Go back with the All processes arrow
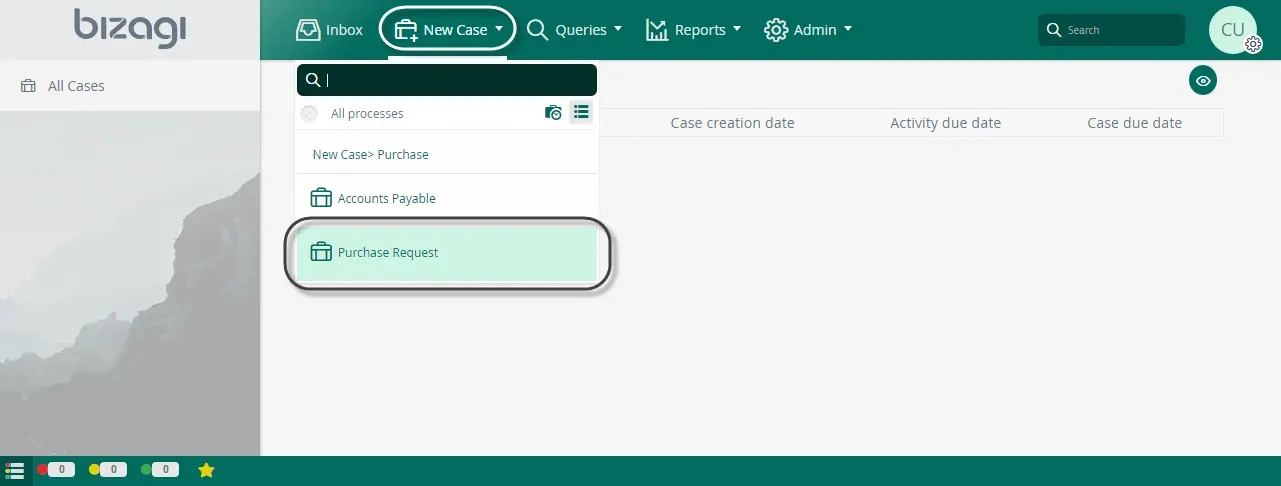The height and width of the screenshot is (486, 1281). click(x=310, y=114)
